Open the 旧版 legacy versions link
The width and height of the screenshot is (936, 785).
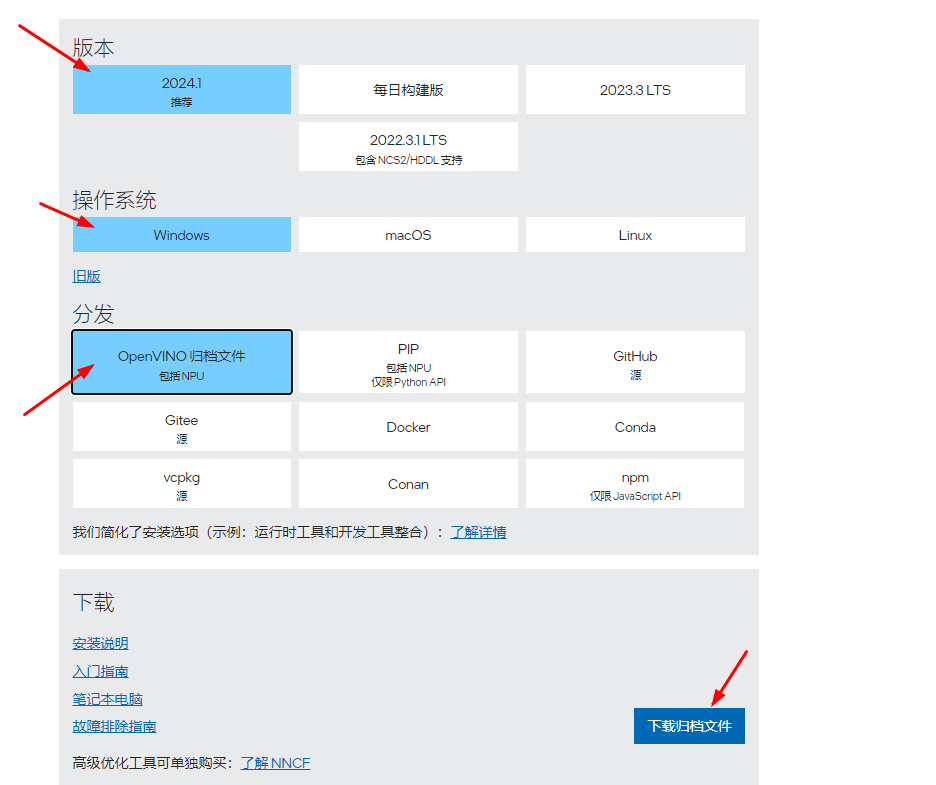[87, 276]
